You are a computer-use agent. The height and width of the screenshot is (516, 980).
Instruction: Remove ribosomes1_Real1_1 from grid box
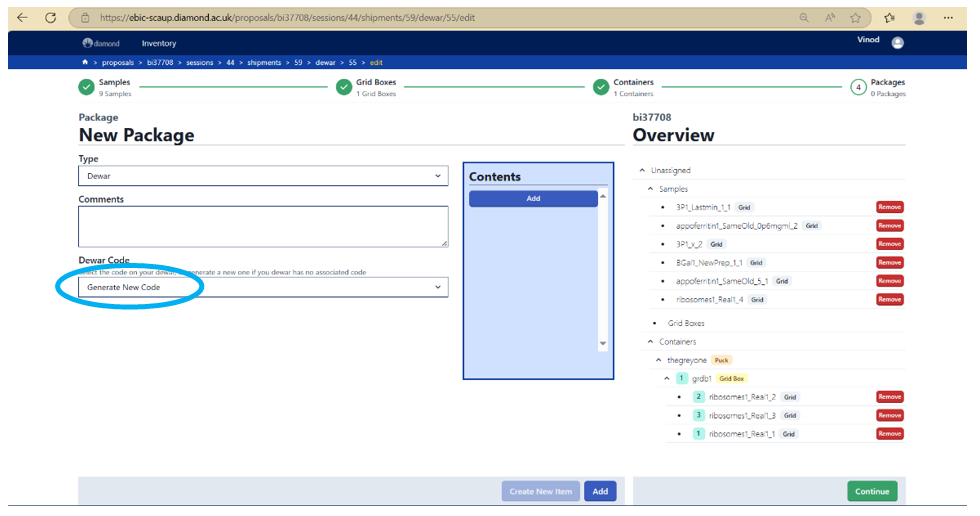(889, 434)
